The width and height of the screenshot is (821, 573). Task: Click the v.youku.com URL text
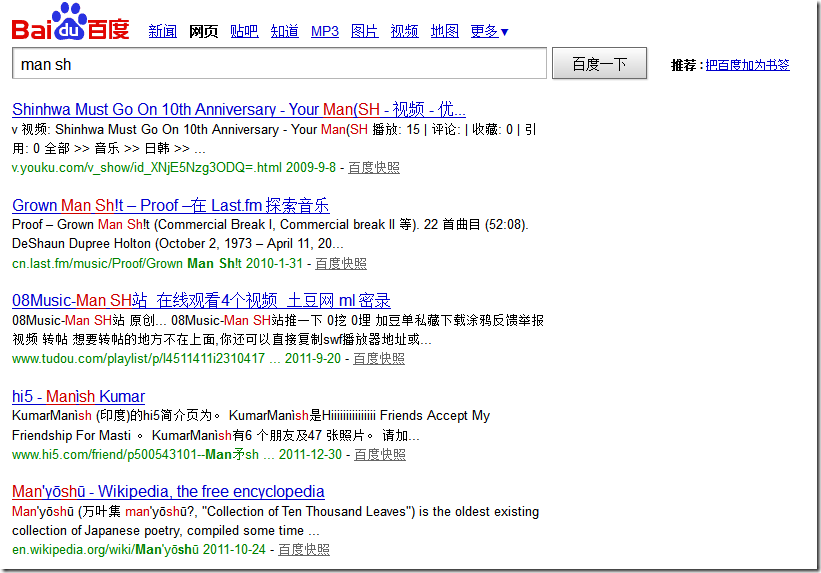click(147, 168)
